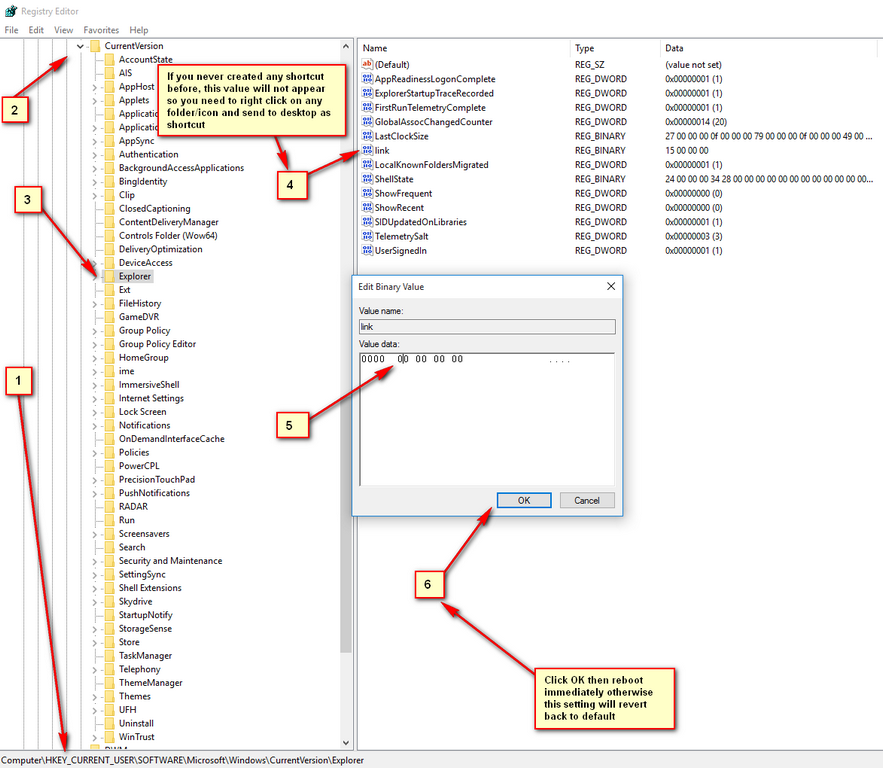Open the Help menu
The width and height of the screenshot is (883, 768).
click(139, 30)
